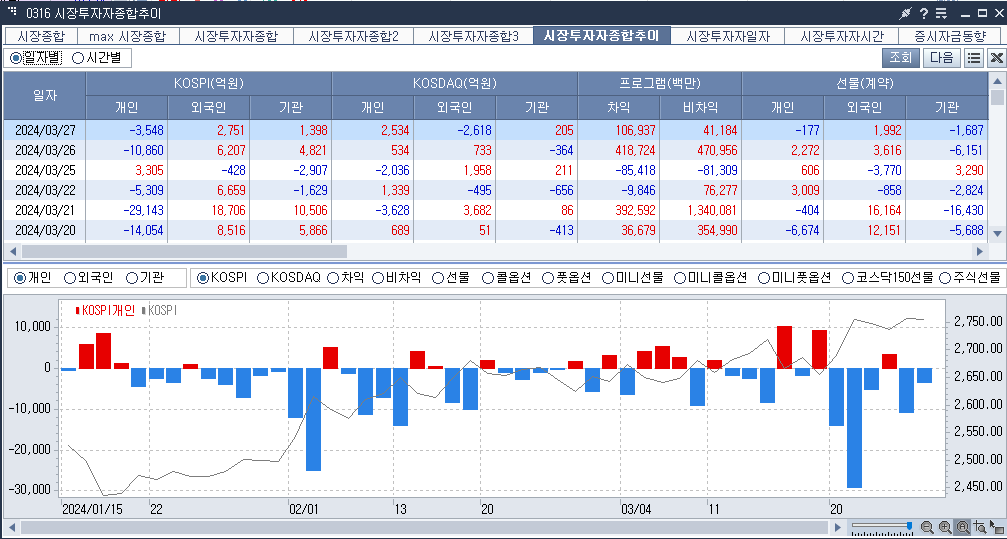This screenshot has height=539, width=1007.
Task: Choose the 선물 chart radio button
Action: (438, 278)
